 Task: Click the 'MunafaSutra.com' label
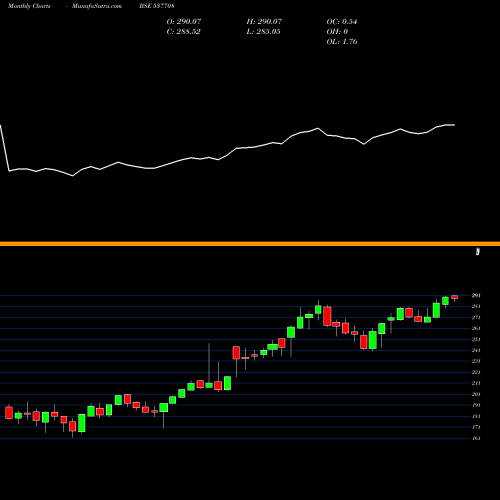point(97,6)
